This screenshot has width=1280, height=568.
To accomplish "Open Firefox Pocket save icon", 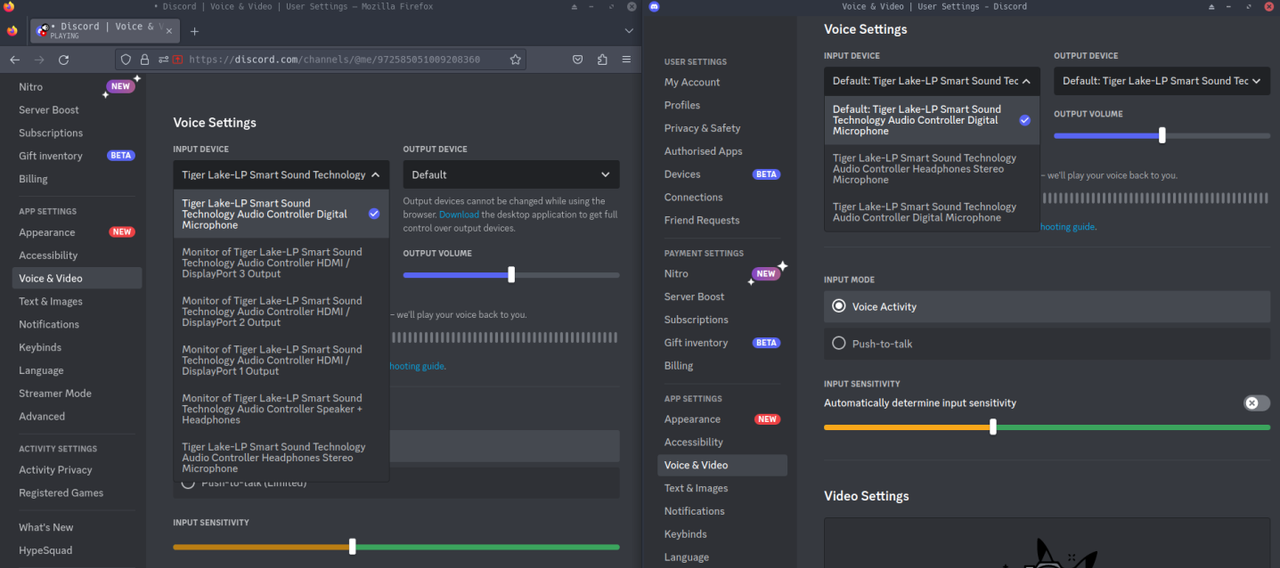I will point(577,60).
